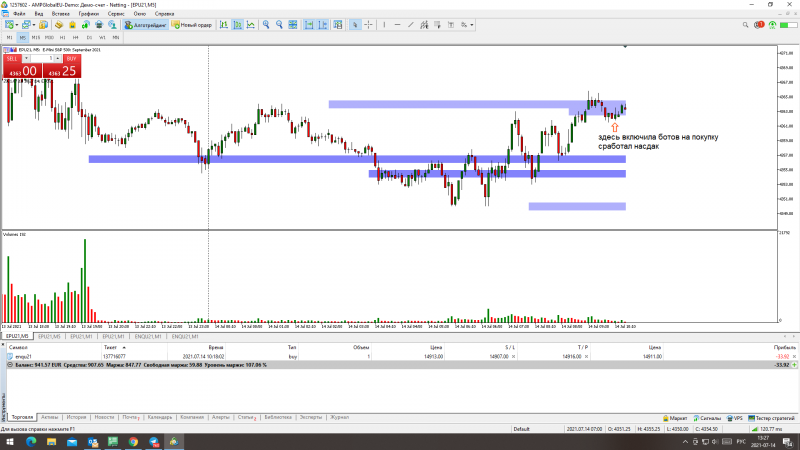Open the Вид menu

(39, 14)
